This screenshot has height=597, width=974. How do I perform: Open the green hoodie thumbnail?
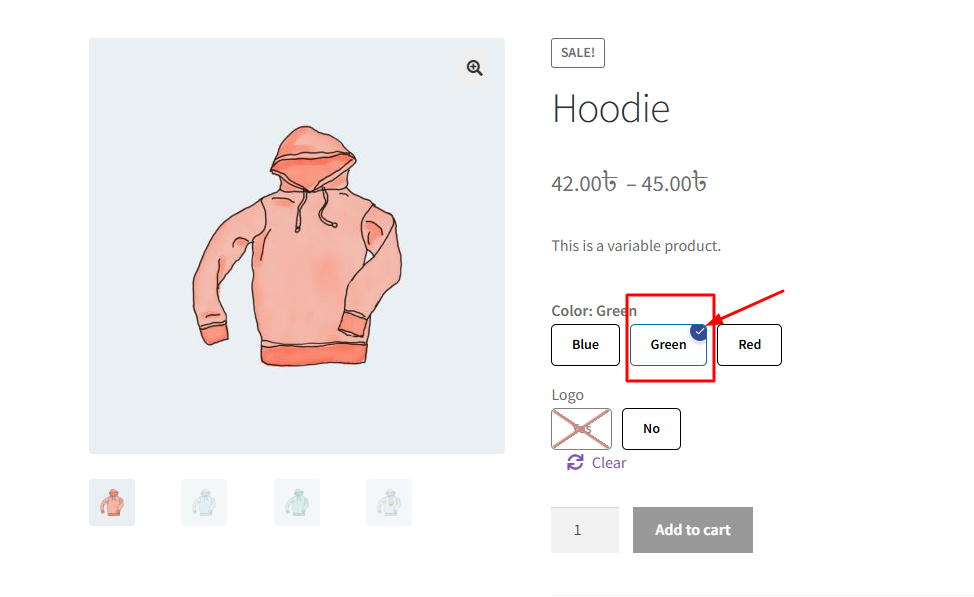pos(297,502)
